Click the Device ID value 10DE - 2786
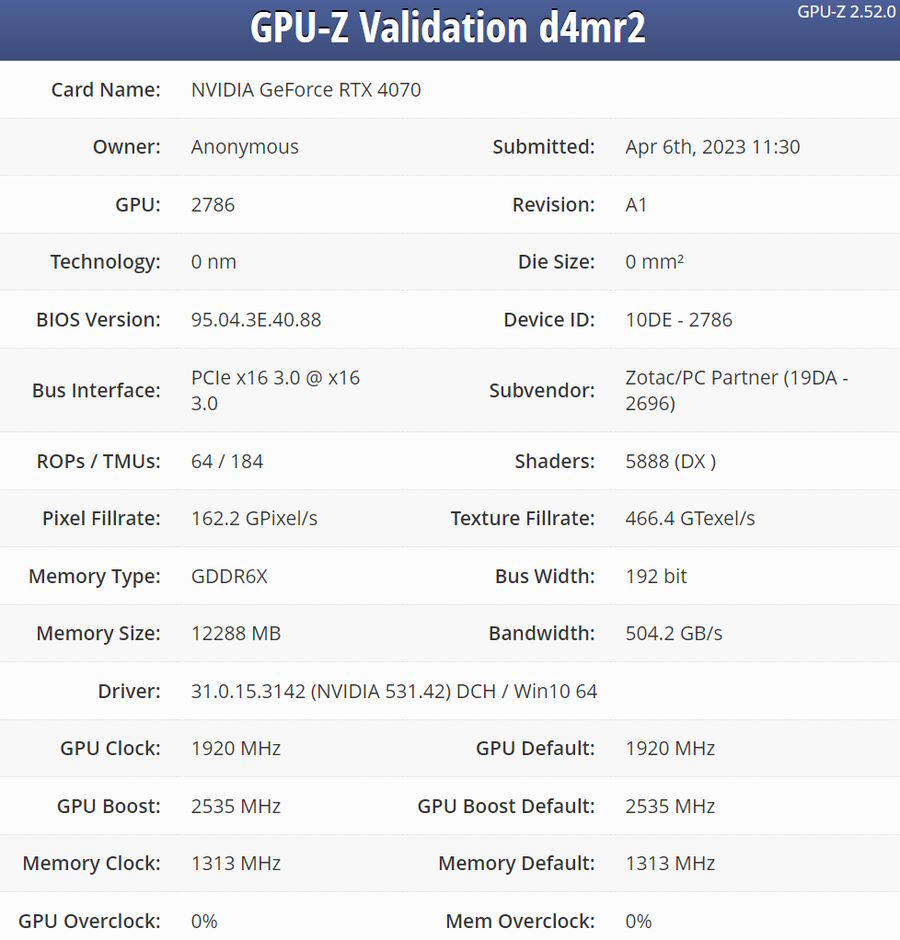Image resolution: width=900 pixels, height=940 pixels. pyautogui.click(x=679, y=320)
